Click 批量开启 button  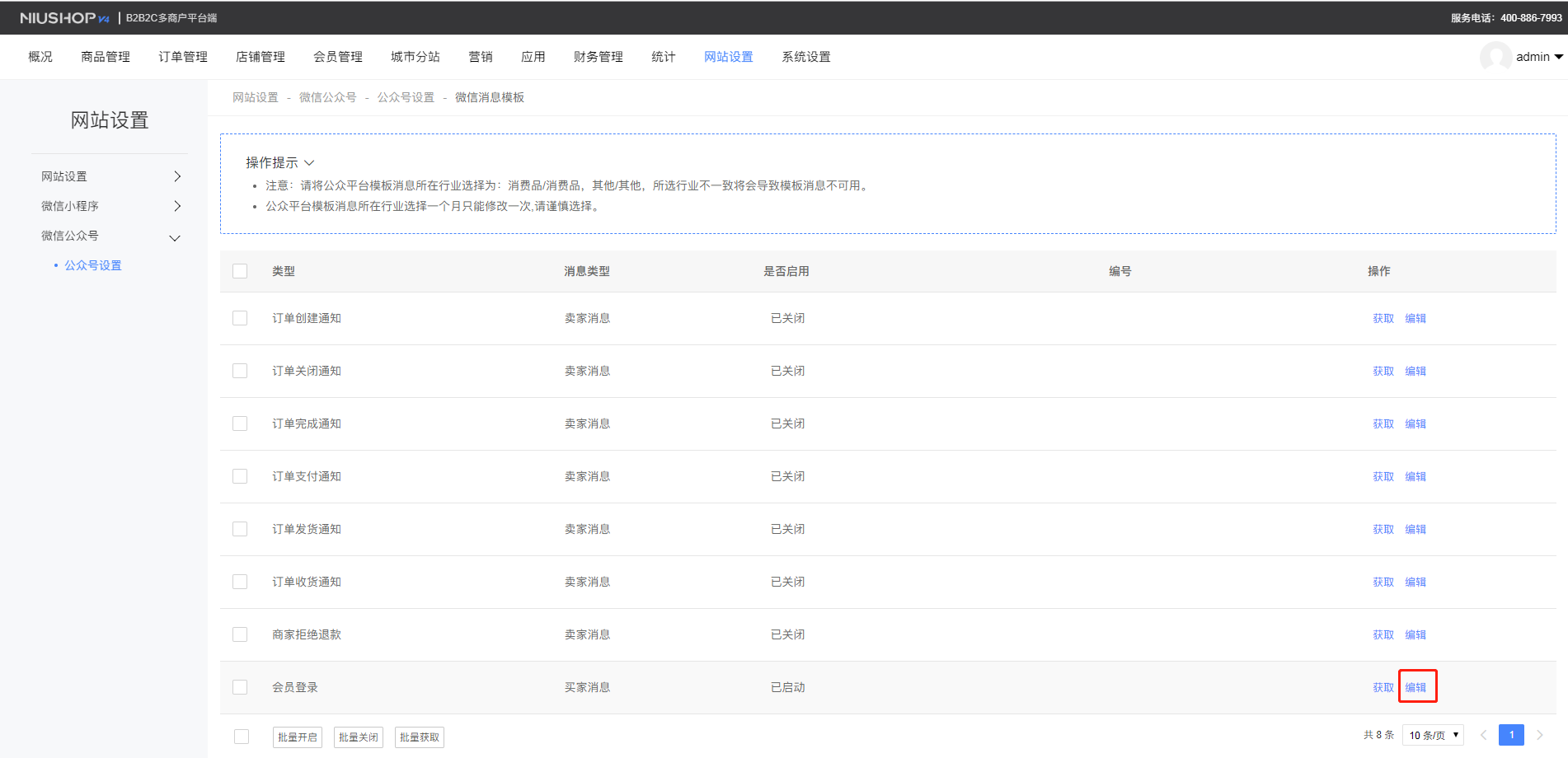(298, 737)
